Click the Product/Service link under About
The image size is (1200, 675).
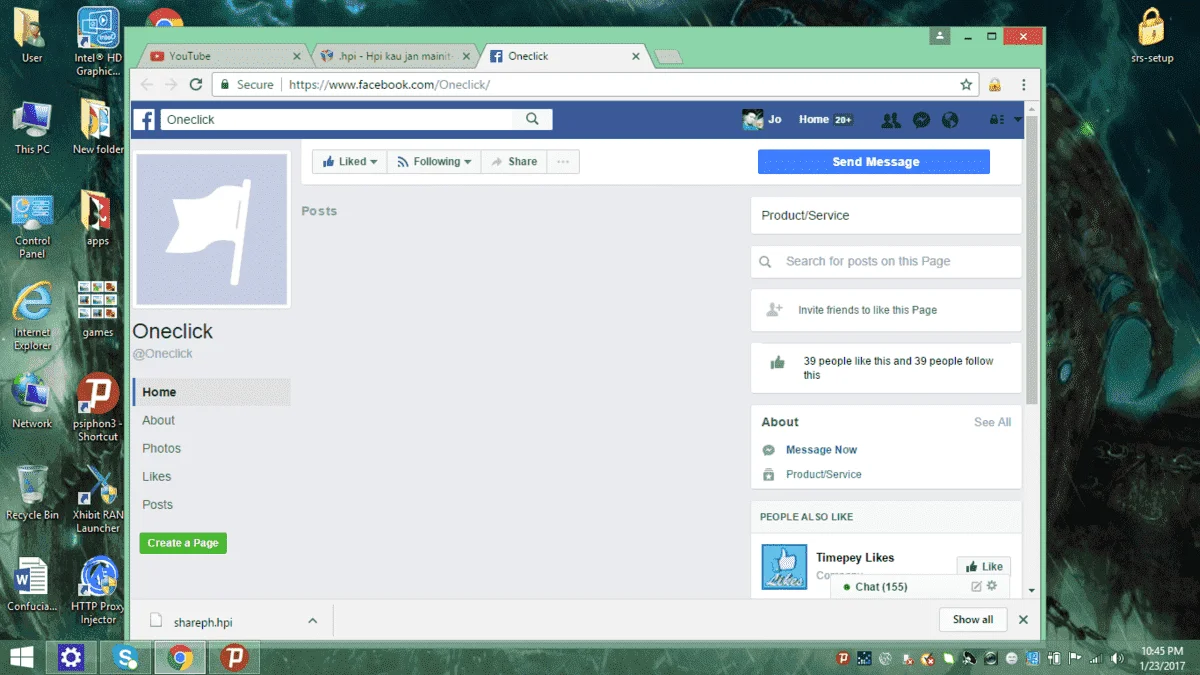pyautogui.click(x=823, y=475)
